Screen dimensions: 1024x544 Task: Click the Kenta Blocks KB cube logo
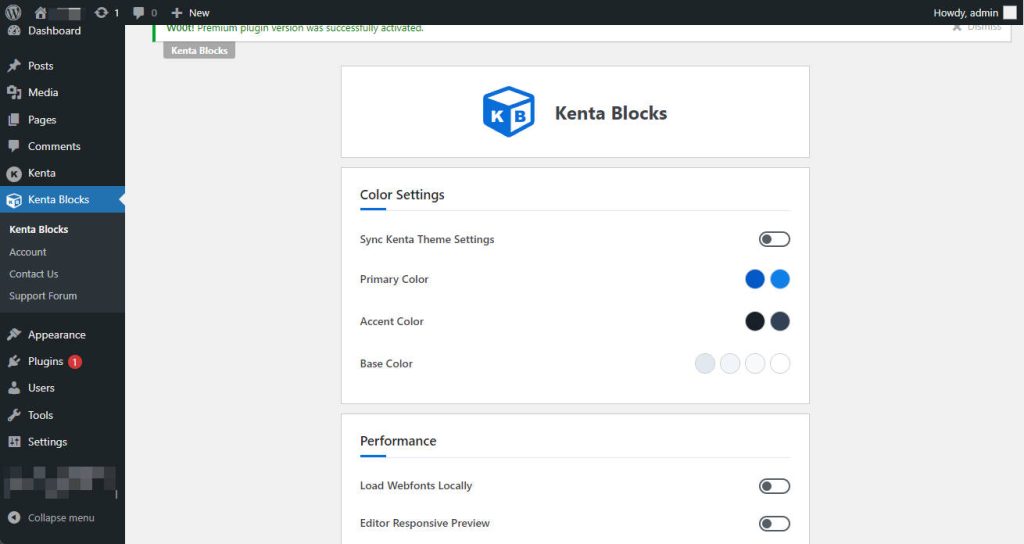pos(509,112)
